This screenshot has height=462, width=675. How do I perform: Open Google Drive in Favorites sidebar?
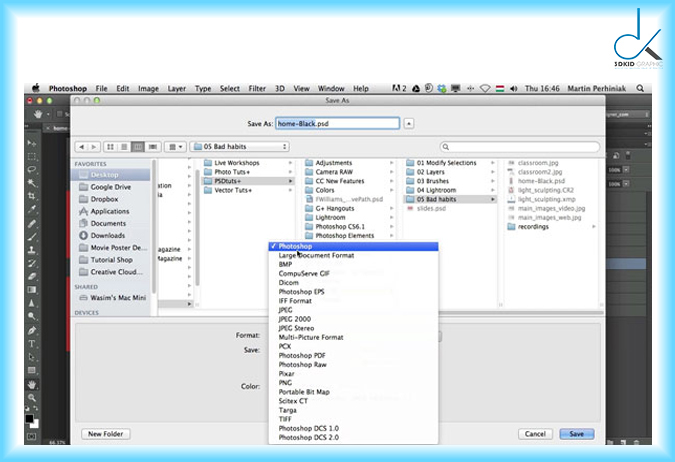[x=111, y=187]
